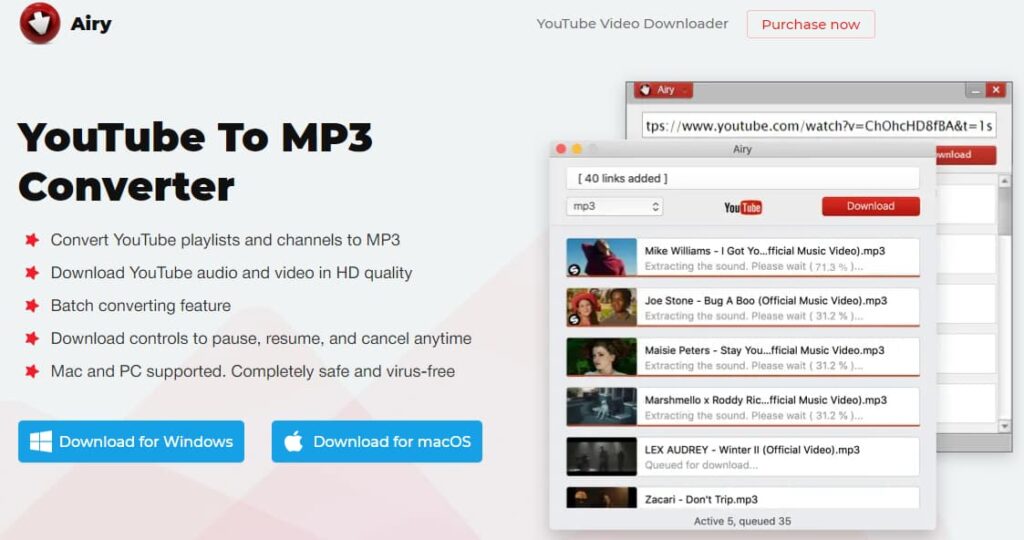Minimize the Windows Airy window
The width and height of the screenshot is (1024, 540).
[974, 90]
